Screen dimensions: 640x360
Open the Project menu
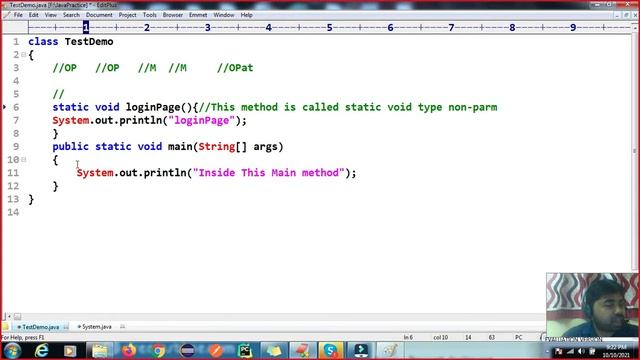point(127,15)
